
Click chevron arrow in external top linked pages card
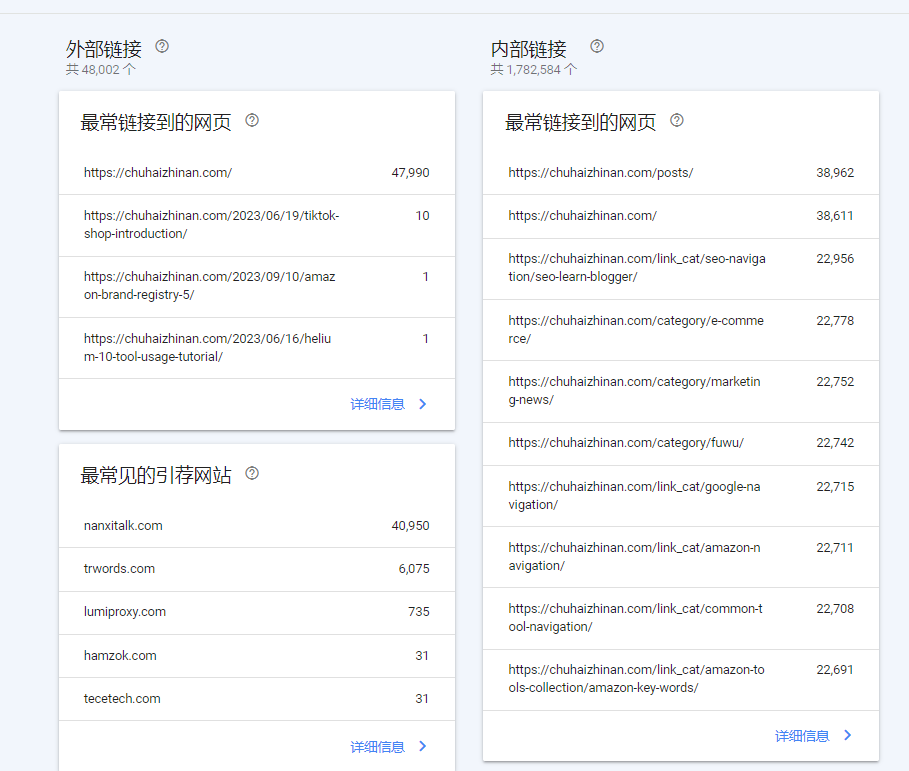(x=423, y=404)
